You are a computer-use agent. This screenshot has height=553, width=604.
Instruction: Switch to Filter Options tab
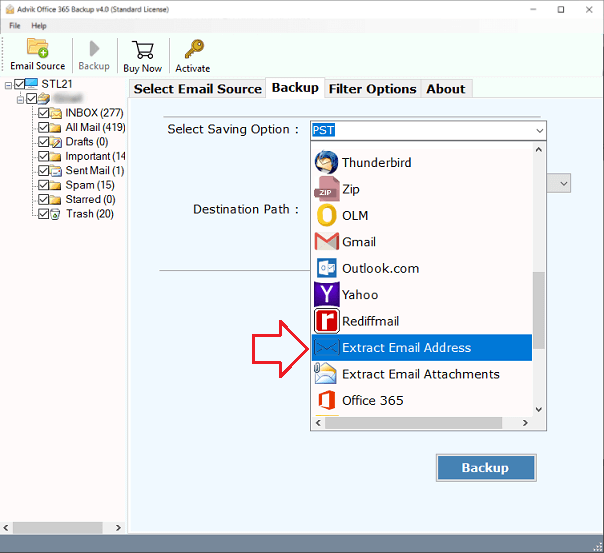point(372,89)
